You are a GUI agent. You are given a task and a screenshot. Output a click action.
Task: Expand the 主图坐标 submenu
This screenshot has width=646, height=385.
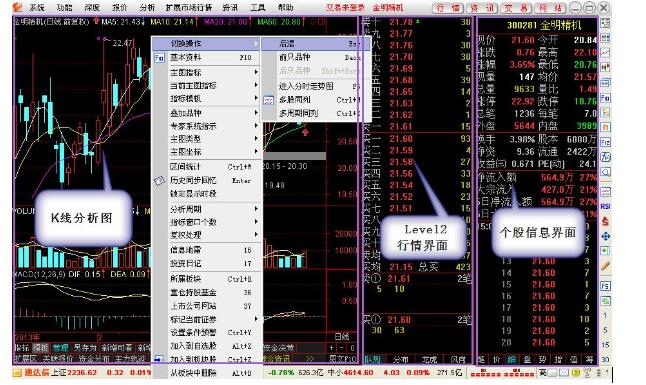point(206,152)
